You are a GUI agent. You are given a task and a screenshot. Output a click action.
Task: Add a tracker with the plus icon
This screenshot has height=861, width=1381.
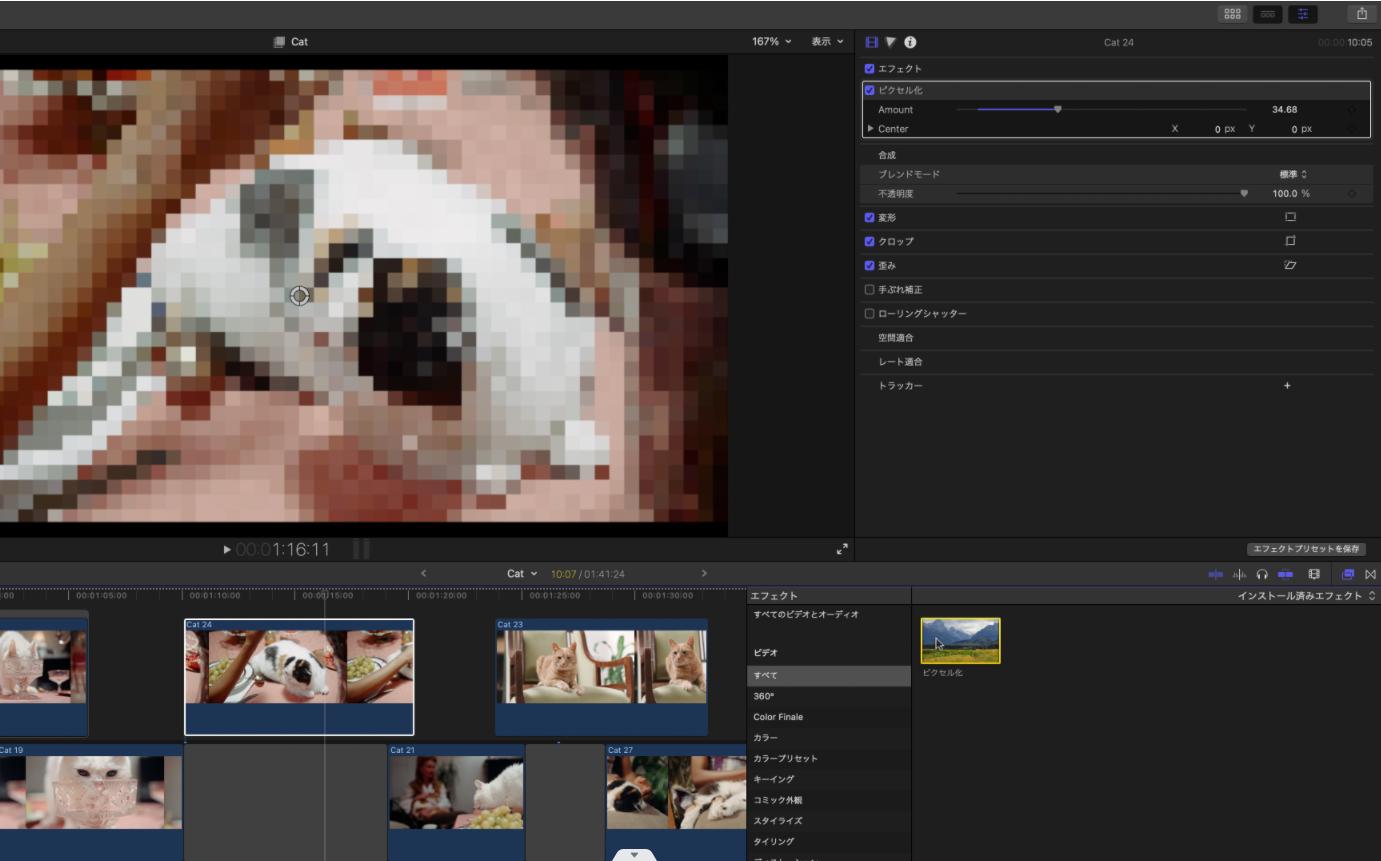coord(1287,386)
